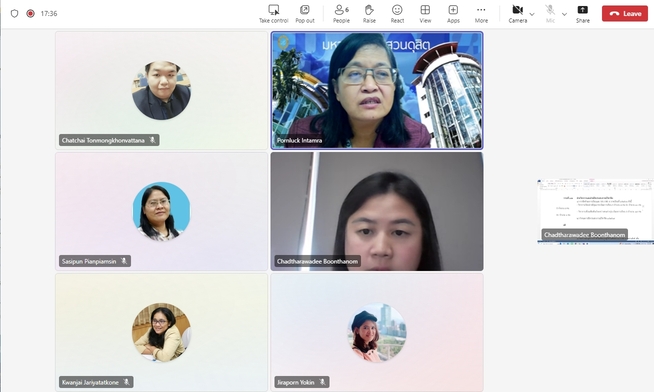
Task: Share your screen with Share icon
Action: 583,10
